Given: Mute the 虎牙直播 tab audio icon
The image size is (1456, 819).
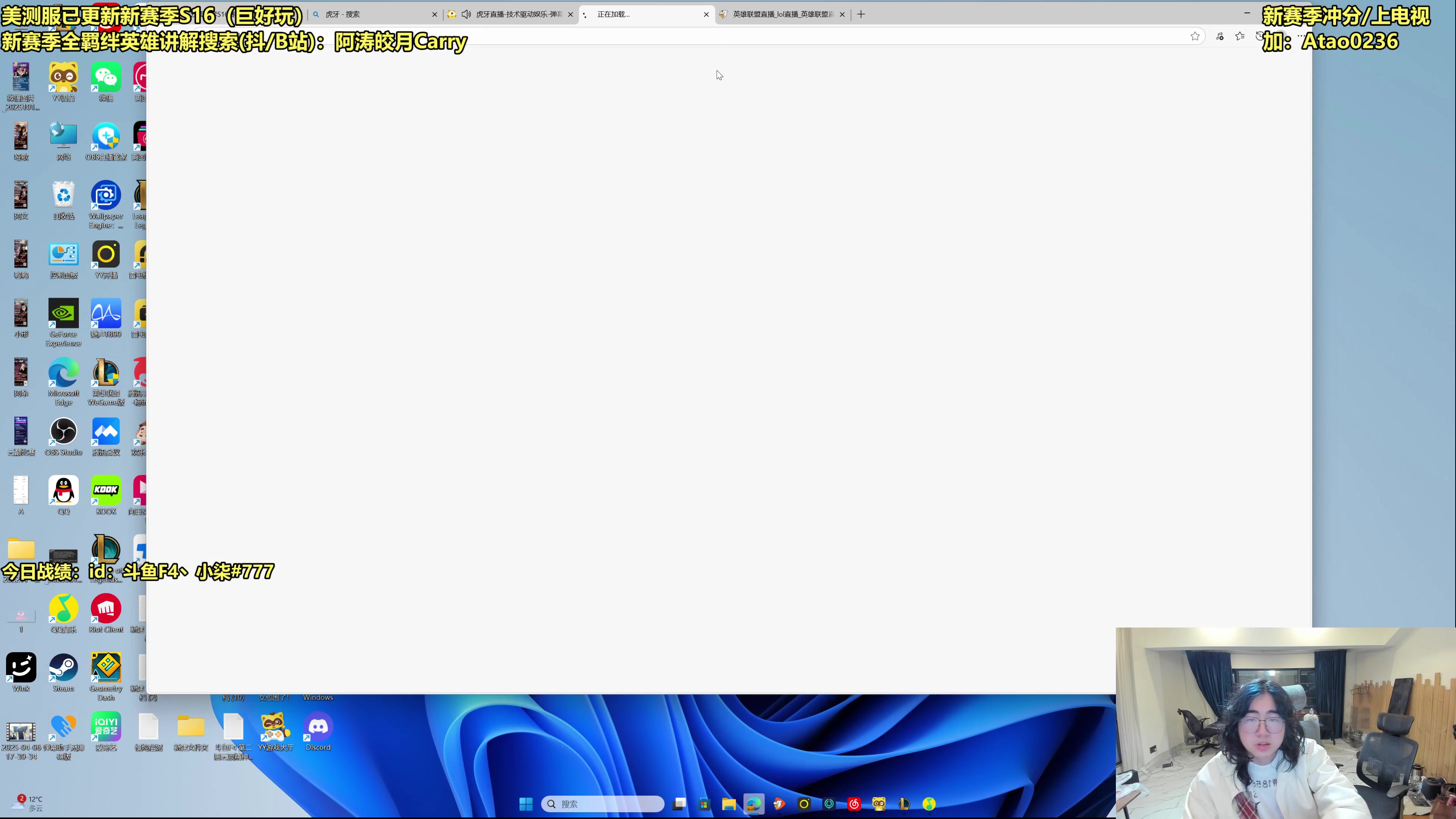Looking at the screenshot, I should pyautogui.click(x=466, y=14).
